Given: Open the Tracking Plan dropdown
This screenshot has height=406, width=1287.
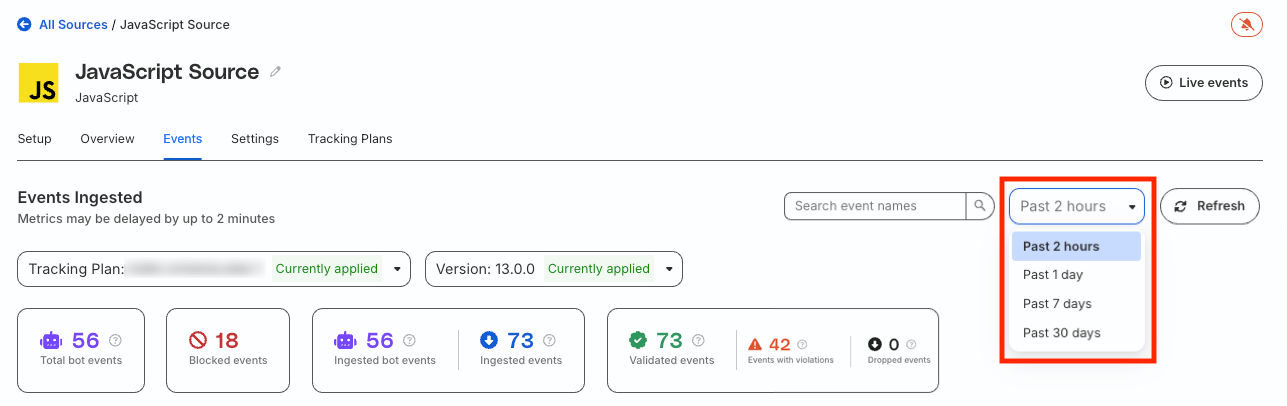Looking at the screenshot, I should coord(214,269).
